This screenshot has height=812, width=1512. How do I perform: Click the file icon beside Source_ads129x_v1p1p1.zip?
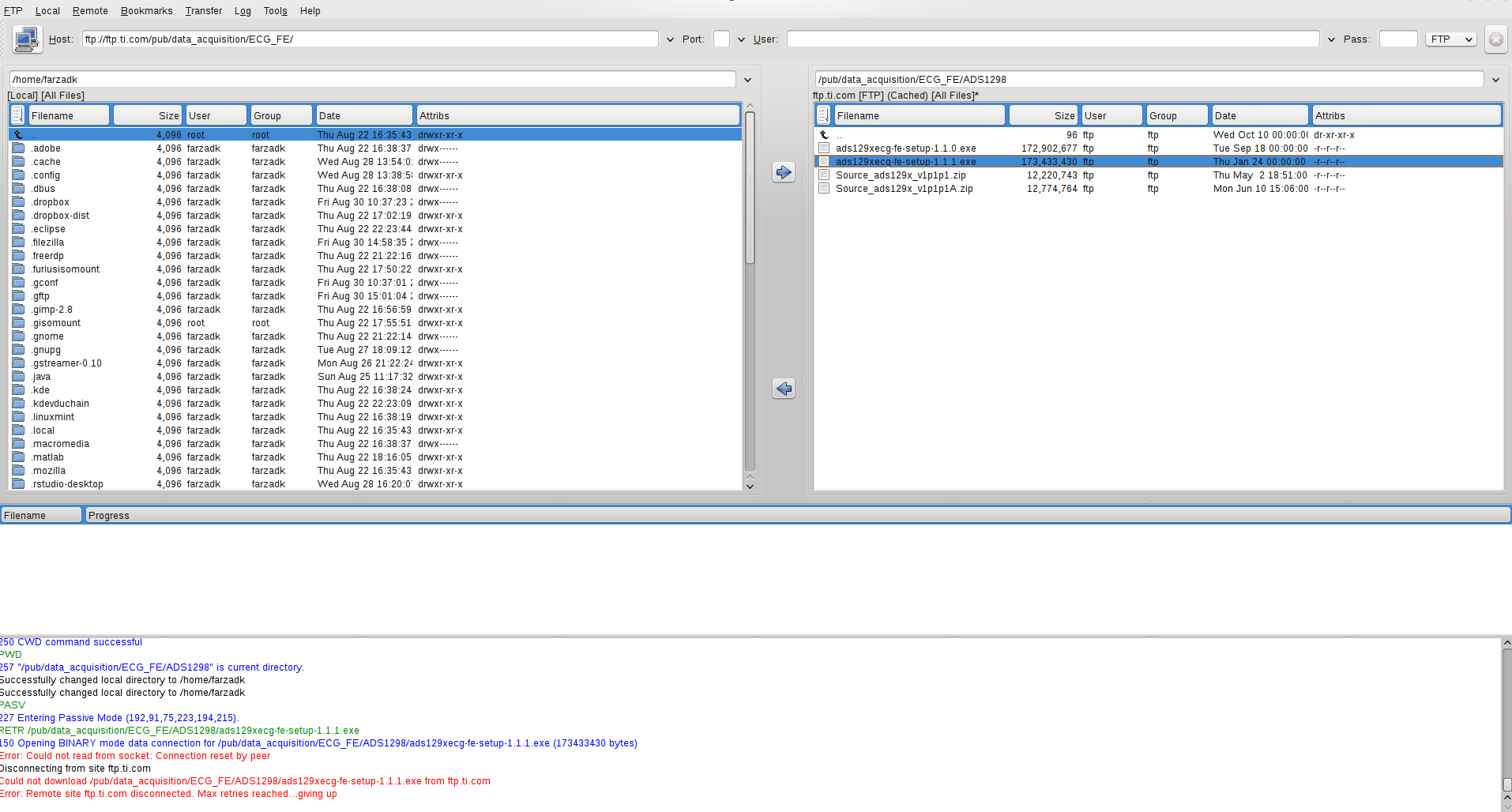[x=824, y=175]
